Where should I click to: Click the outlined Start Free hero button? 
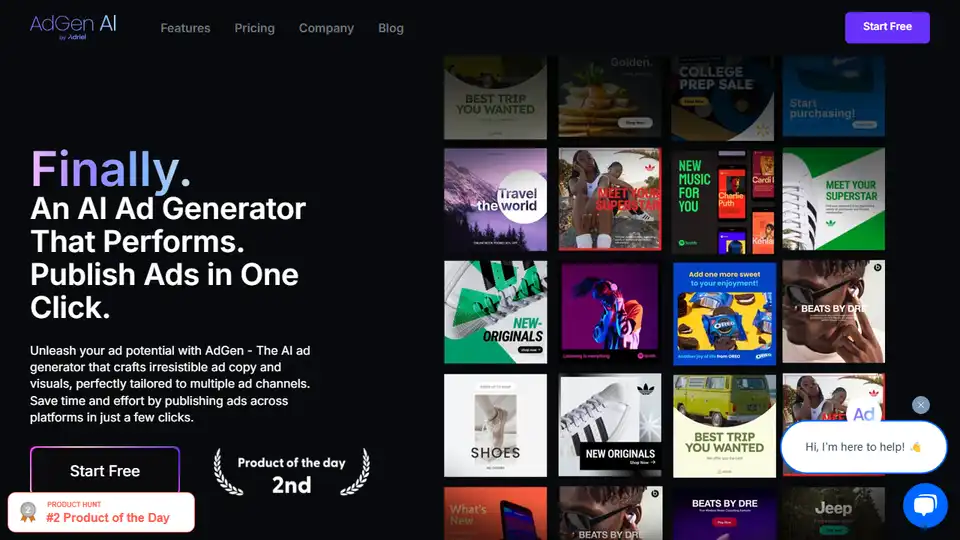coord(105,471)
